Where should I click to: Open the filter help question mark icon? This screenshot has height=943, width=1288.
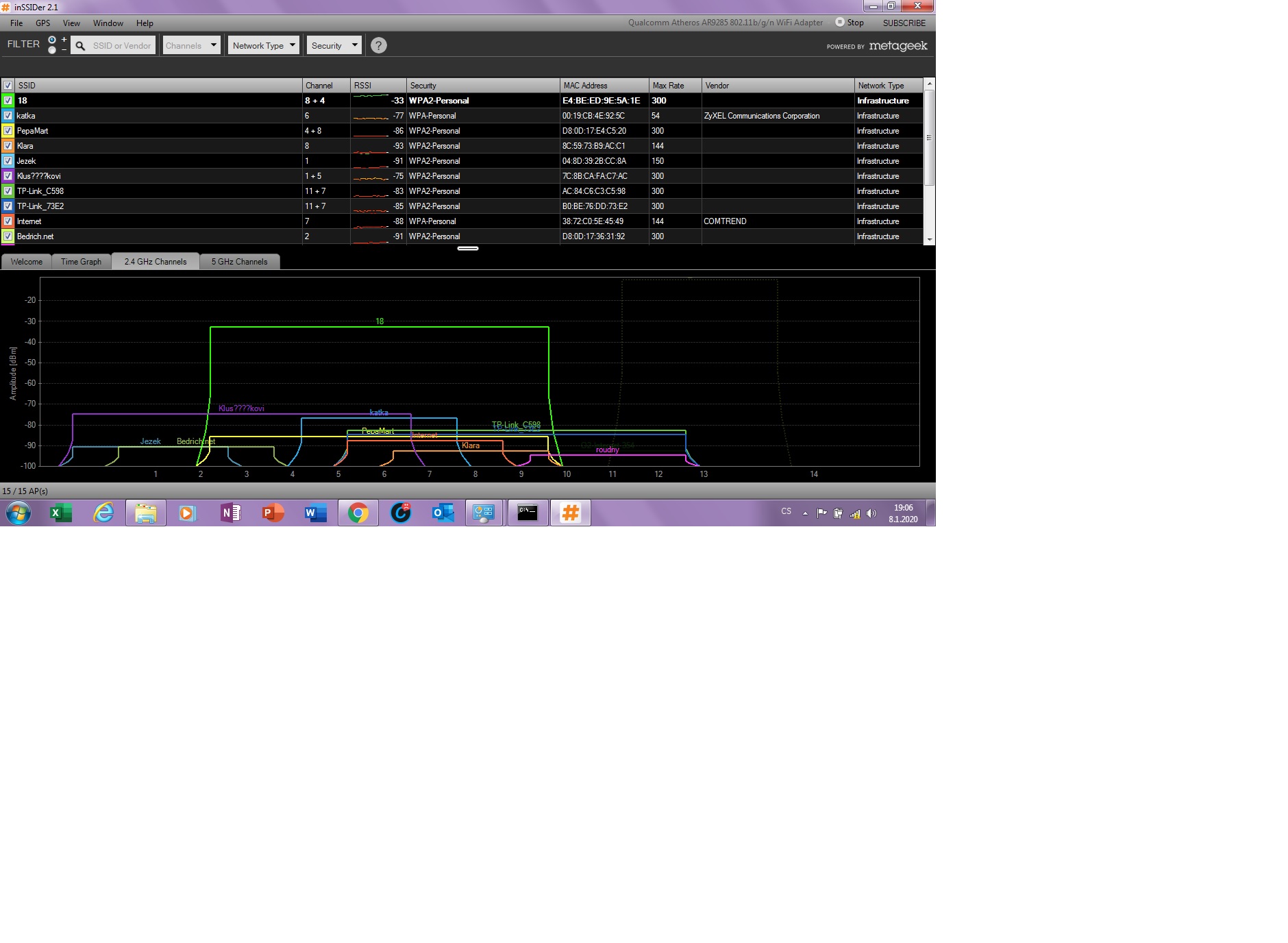point(378,45)
